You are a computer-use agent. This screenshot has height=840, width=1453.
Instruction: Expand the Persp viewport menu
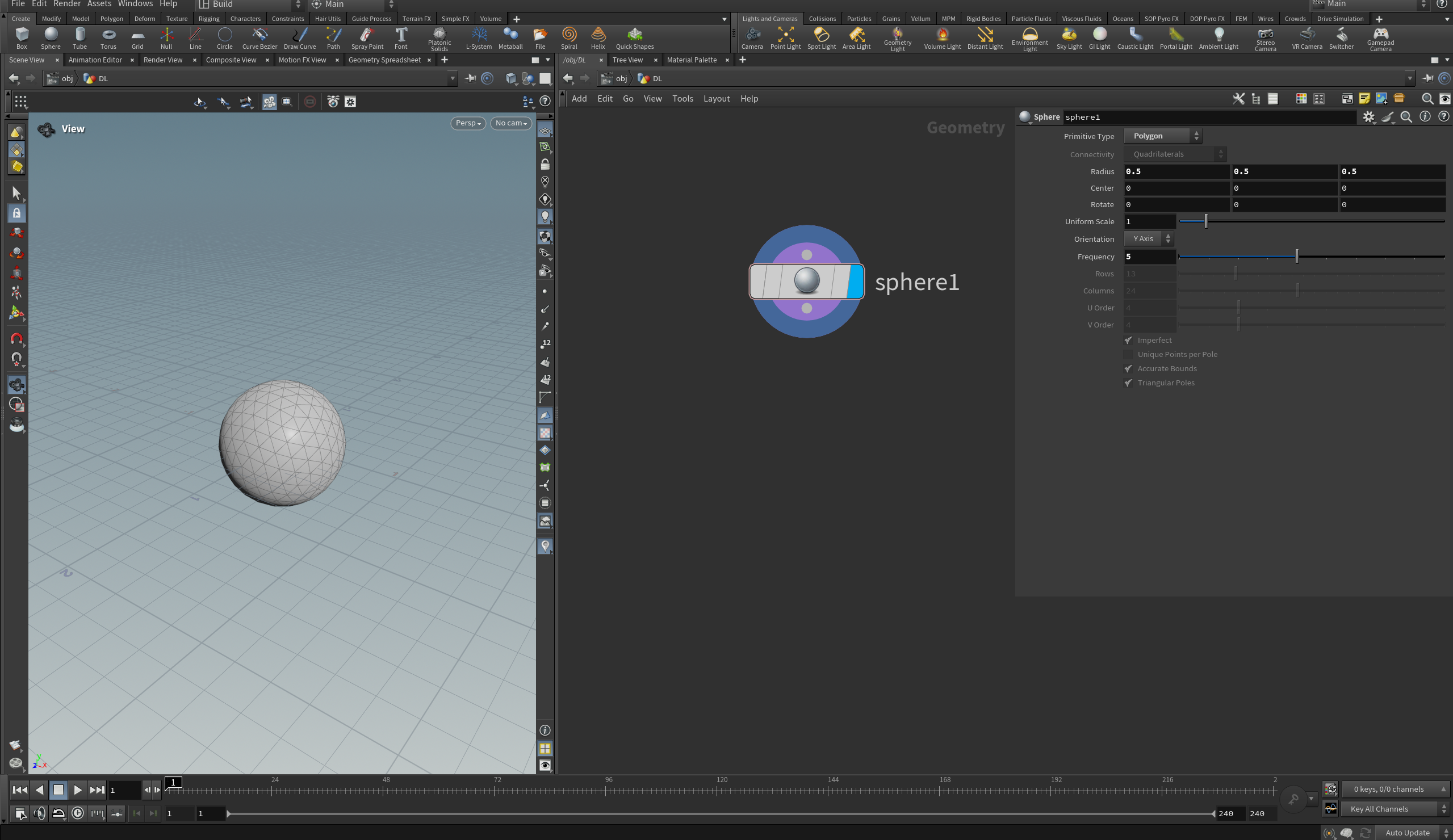click(x=468, y=123)
